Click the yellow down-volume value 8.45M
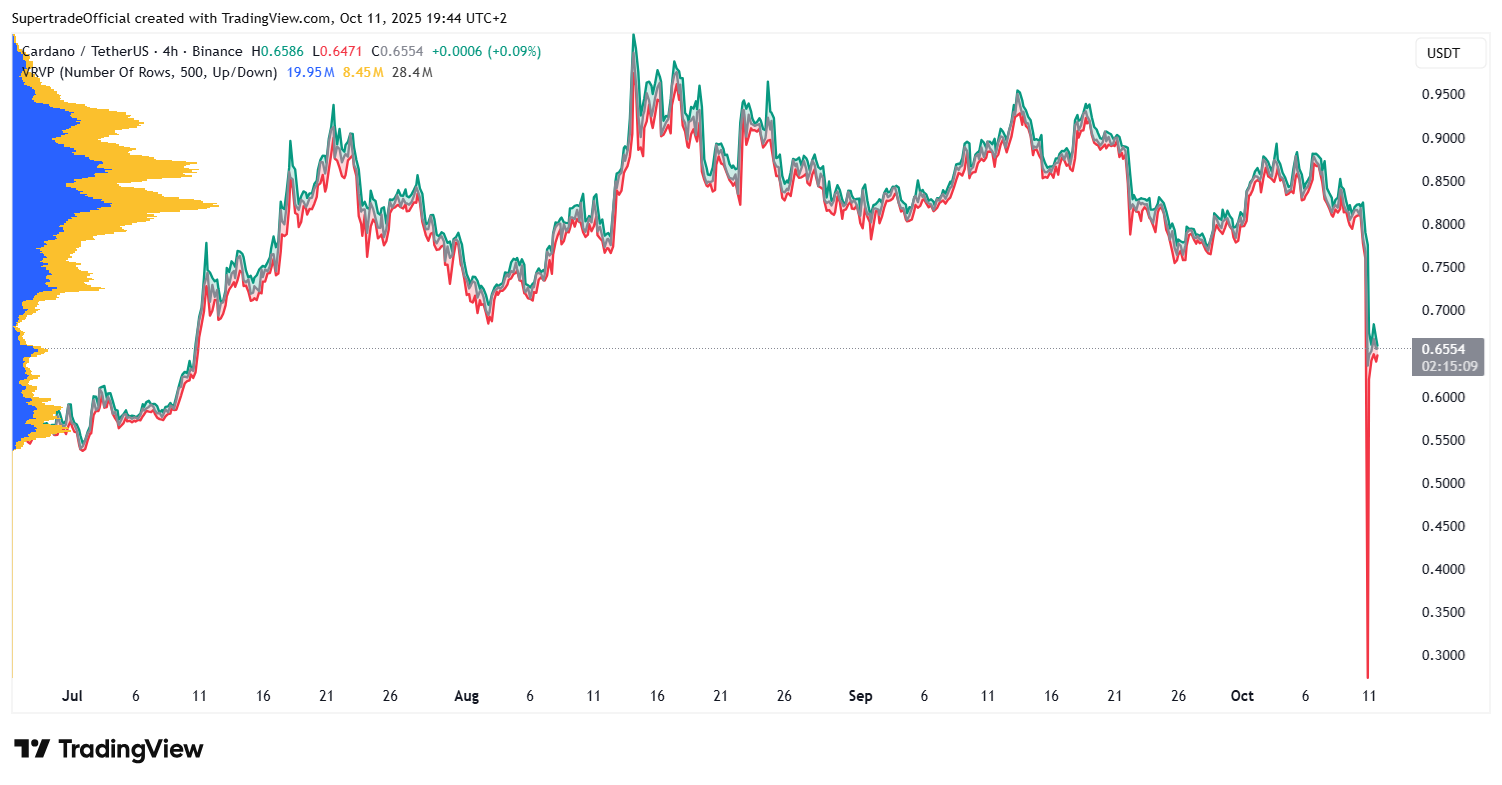Viewport: 1502px width, 785px height. pos(363,73)
